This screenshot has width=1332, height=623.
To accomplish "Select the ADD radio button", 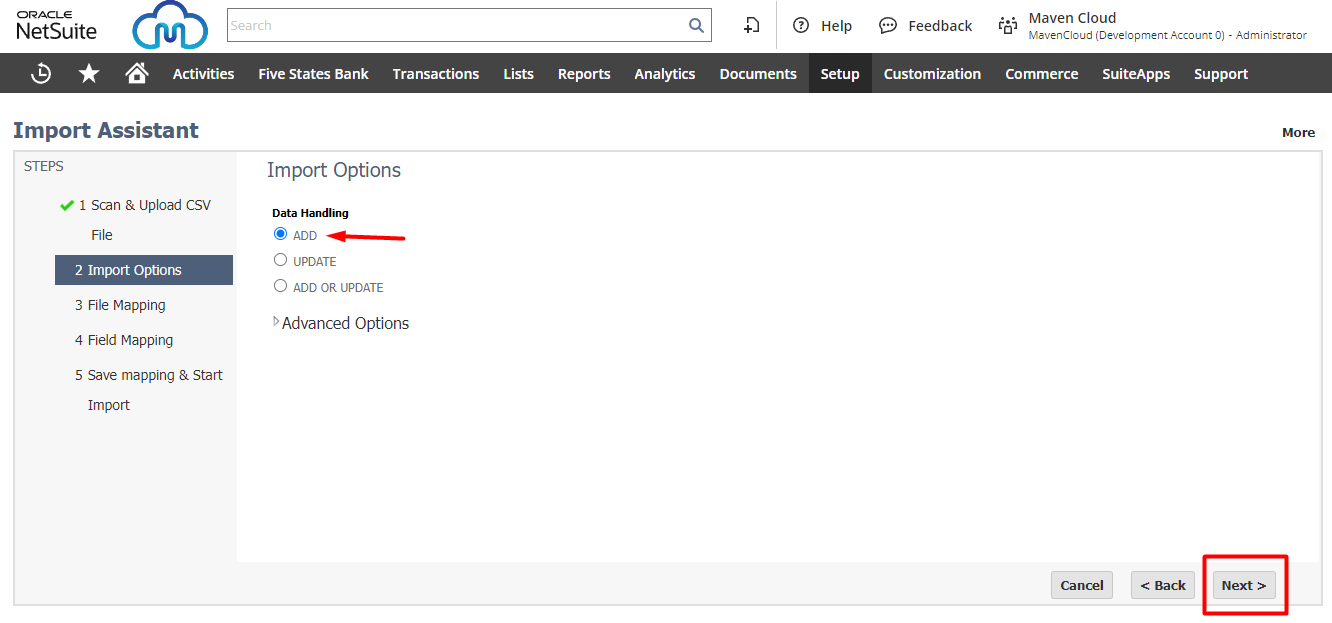I will tap(281, 234).
